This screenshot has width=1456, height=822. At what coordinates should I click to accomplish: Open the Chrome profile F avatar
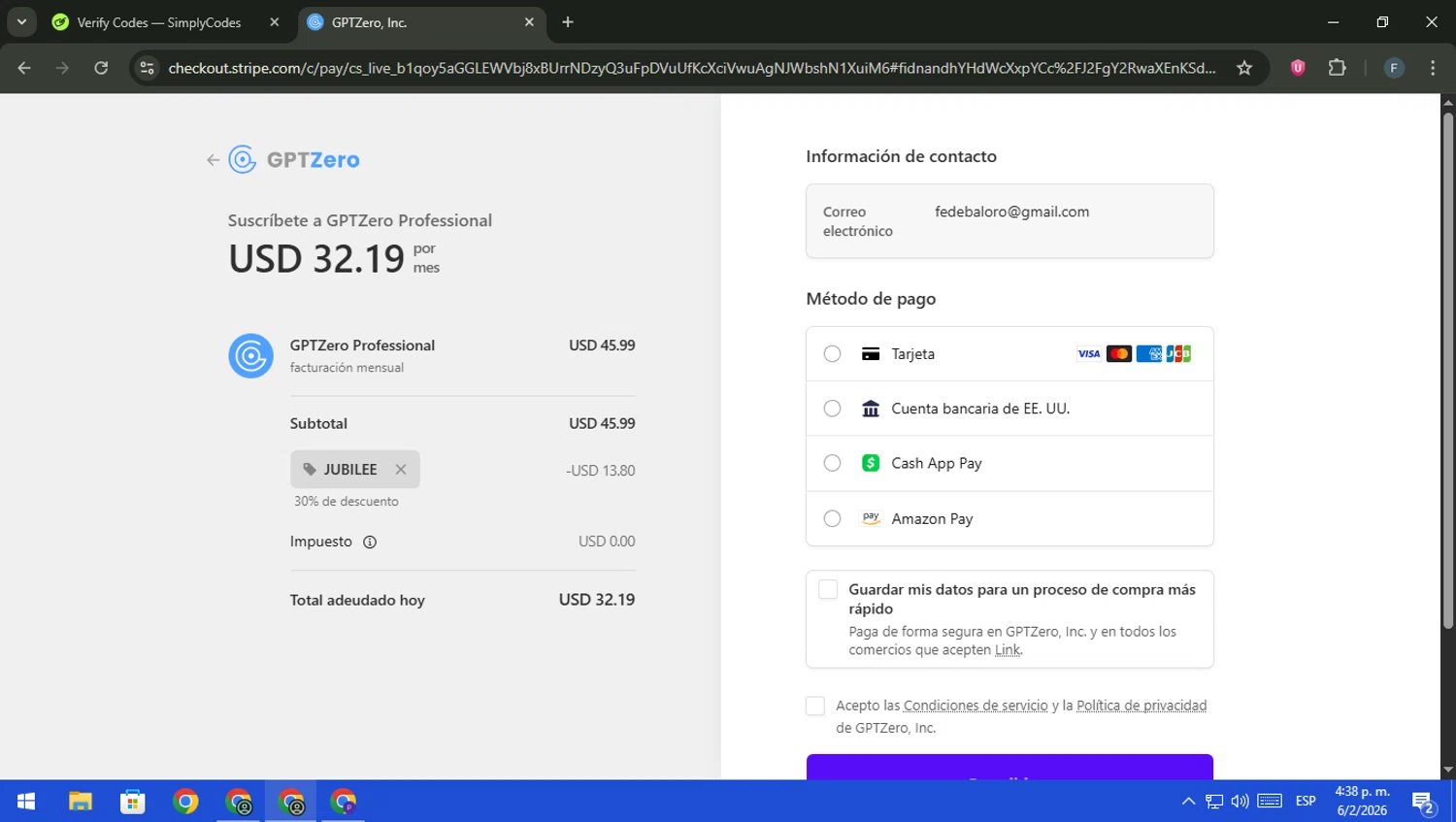coord(1394,68)
